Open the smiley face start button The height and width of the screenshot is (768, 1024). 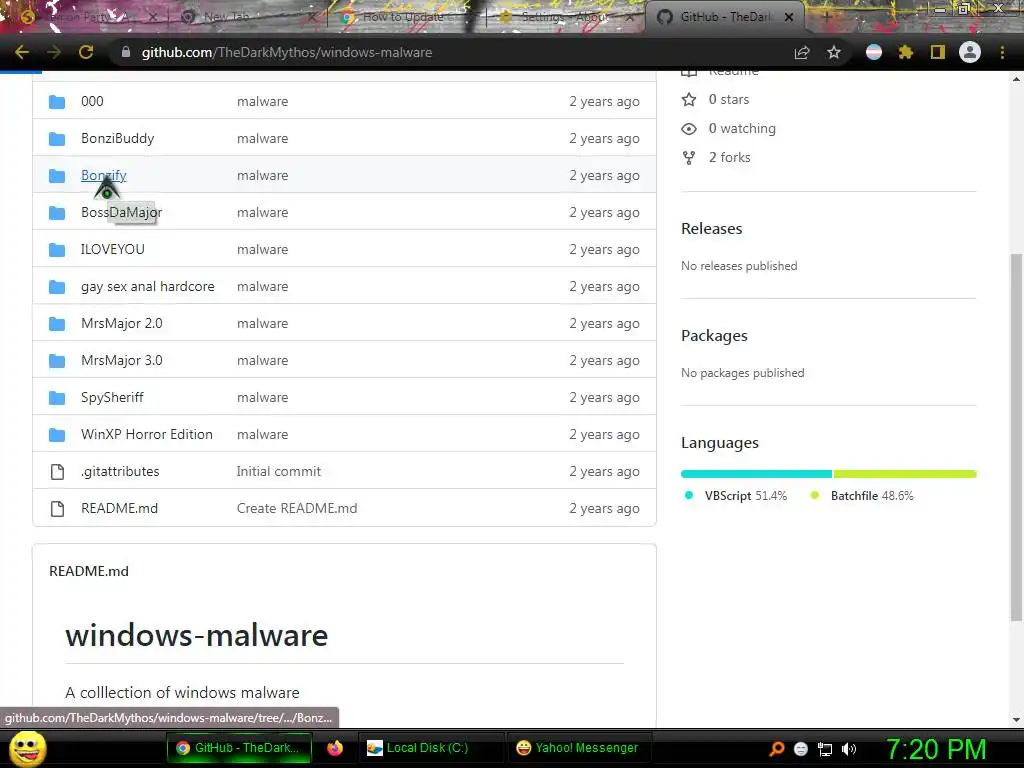point(27,748)
